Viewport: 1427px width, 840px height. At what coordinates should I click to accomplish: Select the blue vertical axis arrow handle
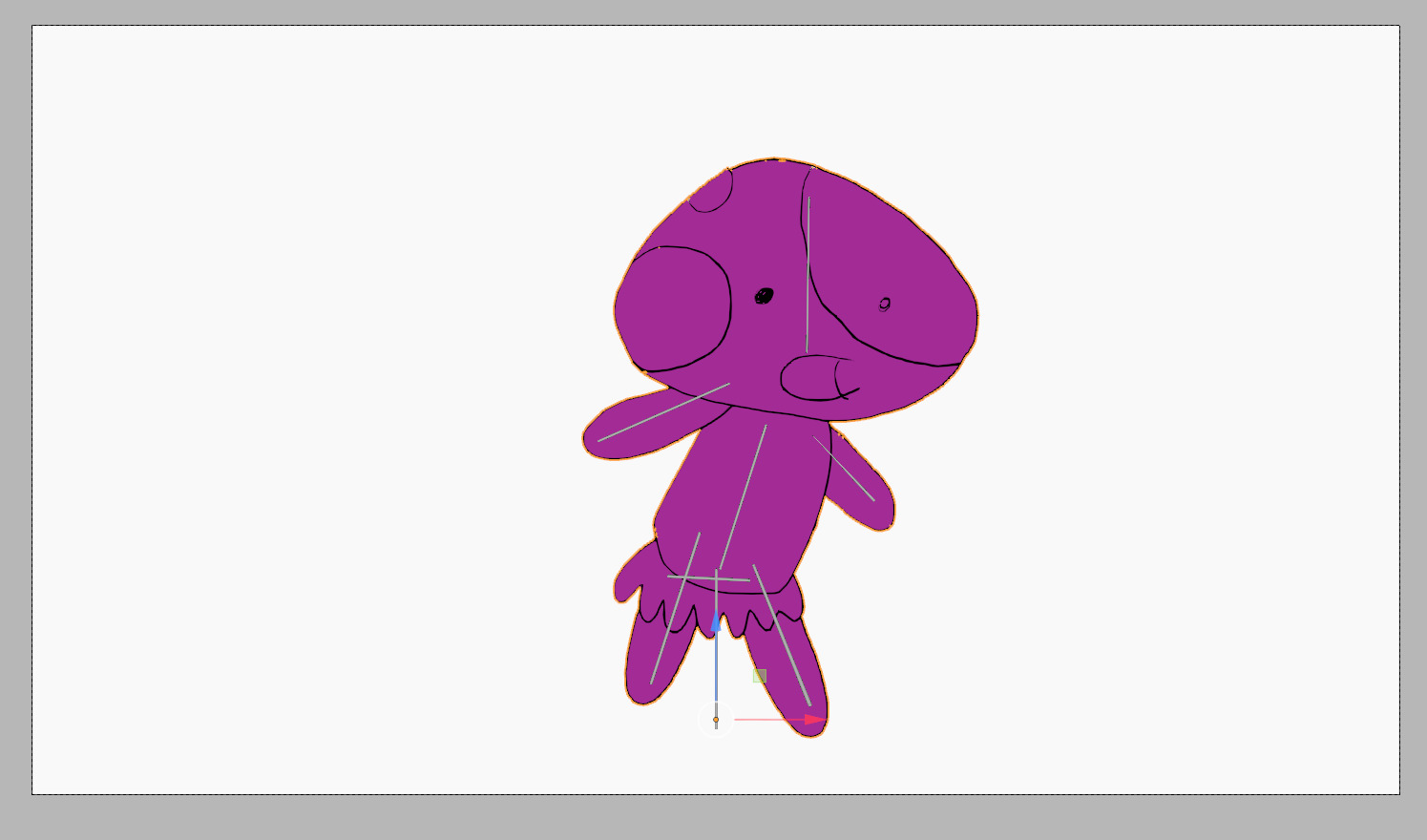click(716, 622)
